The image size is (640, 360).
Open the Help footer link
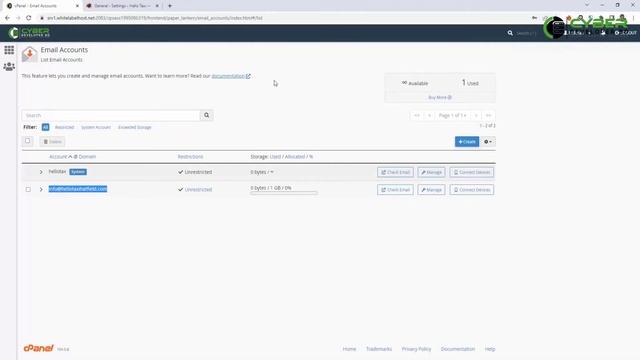click(490, 349)
